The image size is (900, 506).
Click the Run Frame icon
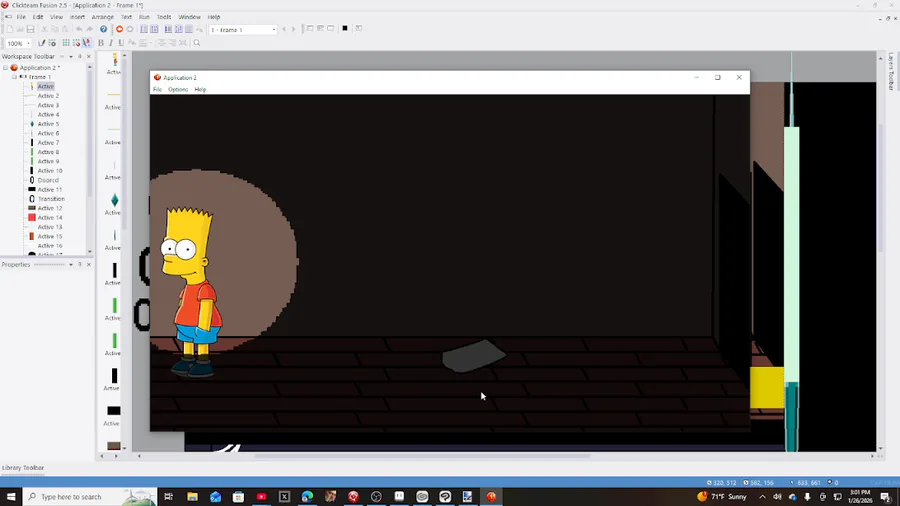(x=130, y=29)
